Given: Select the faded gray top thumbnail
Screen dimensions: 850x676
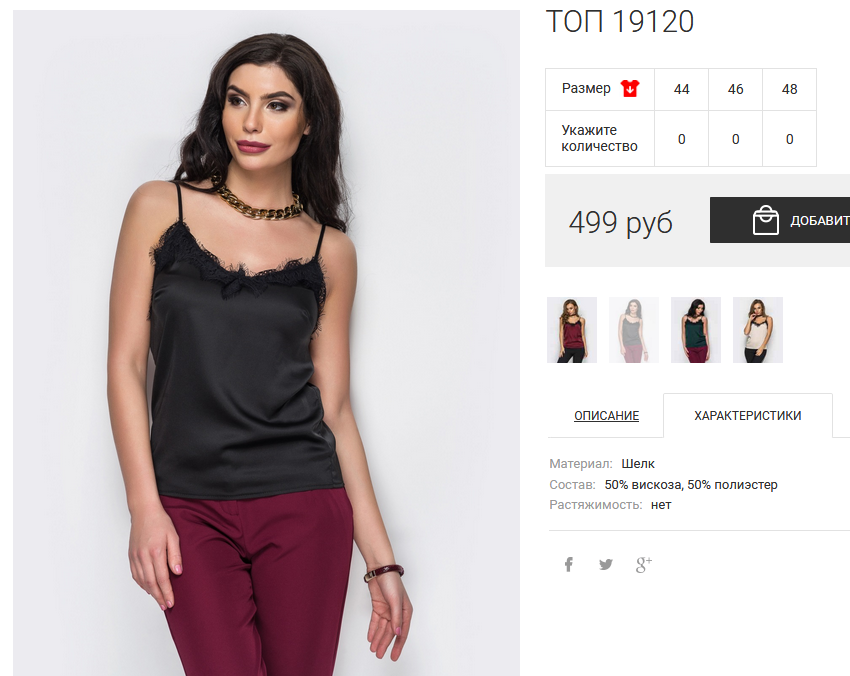Looking at the screenshot, I should point(634,330).
